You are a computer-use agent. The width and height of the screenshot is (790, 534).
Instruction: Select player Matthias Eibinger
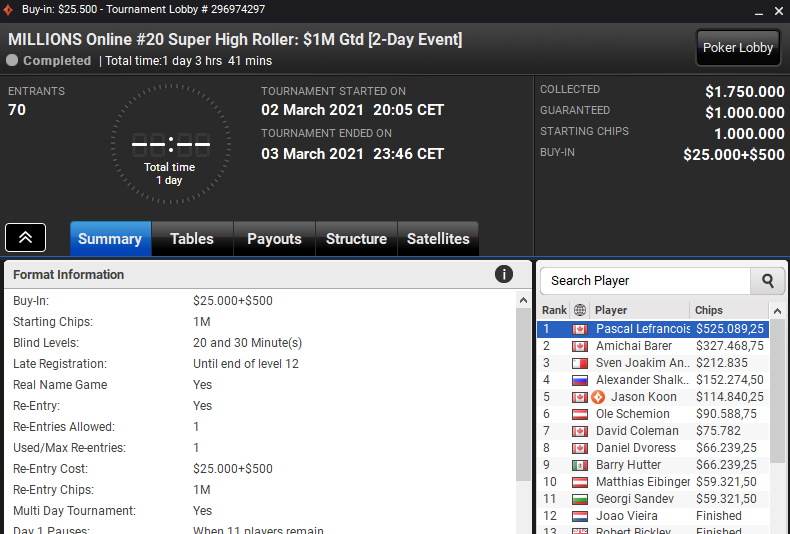[653, 482]
